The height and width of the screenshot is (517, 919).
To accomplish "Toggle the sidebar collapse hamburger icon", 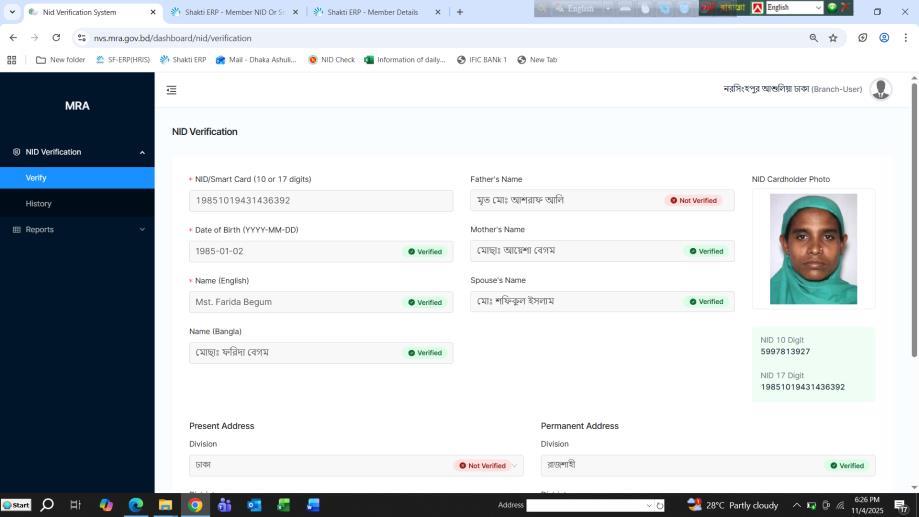I will 171,90.
